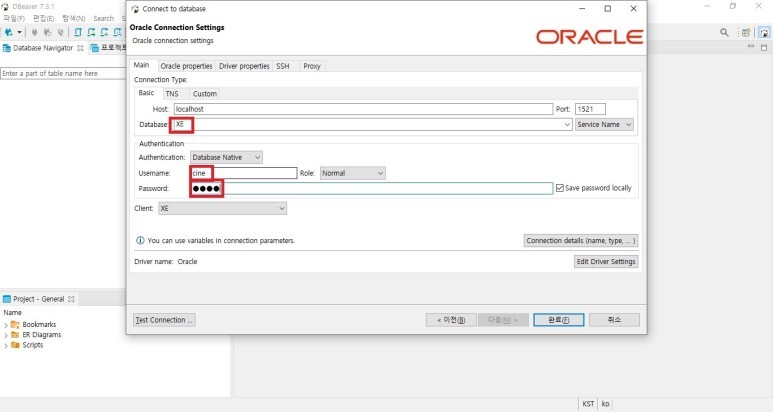Open the 탐색(N) menu

pyautogui.click(x=73, y=18)
